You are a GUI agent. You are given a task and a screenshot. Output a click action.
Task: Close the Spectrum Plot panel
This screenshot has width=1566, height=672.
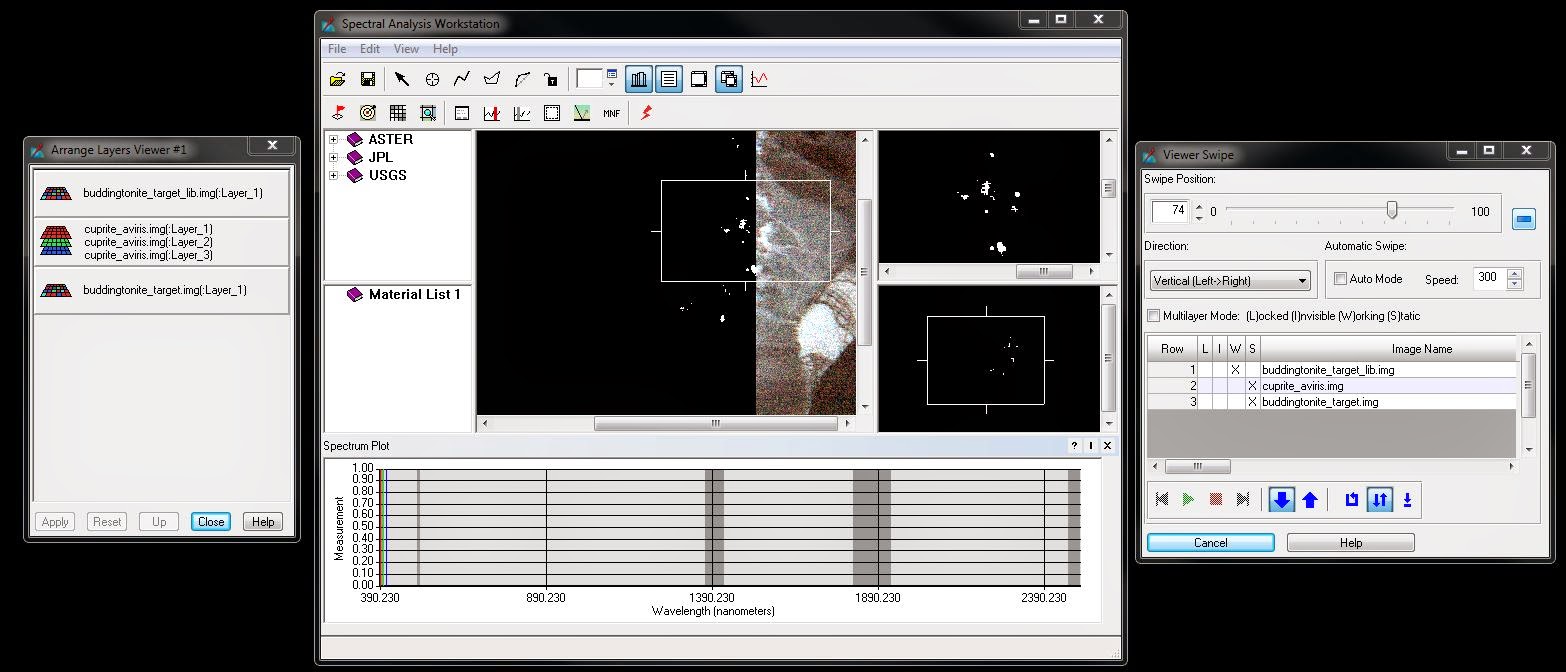pyautogui.click(x=1107, y=446)
